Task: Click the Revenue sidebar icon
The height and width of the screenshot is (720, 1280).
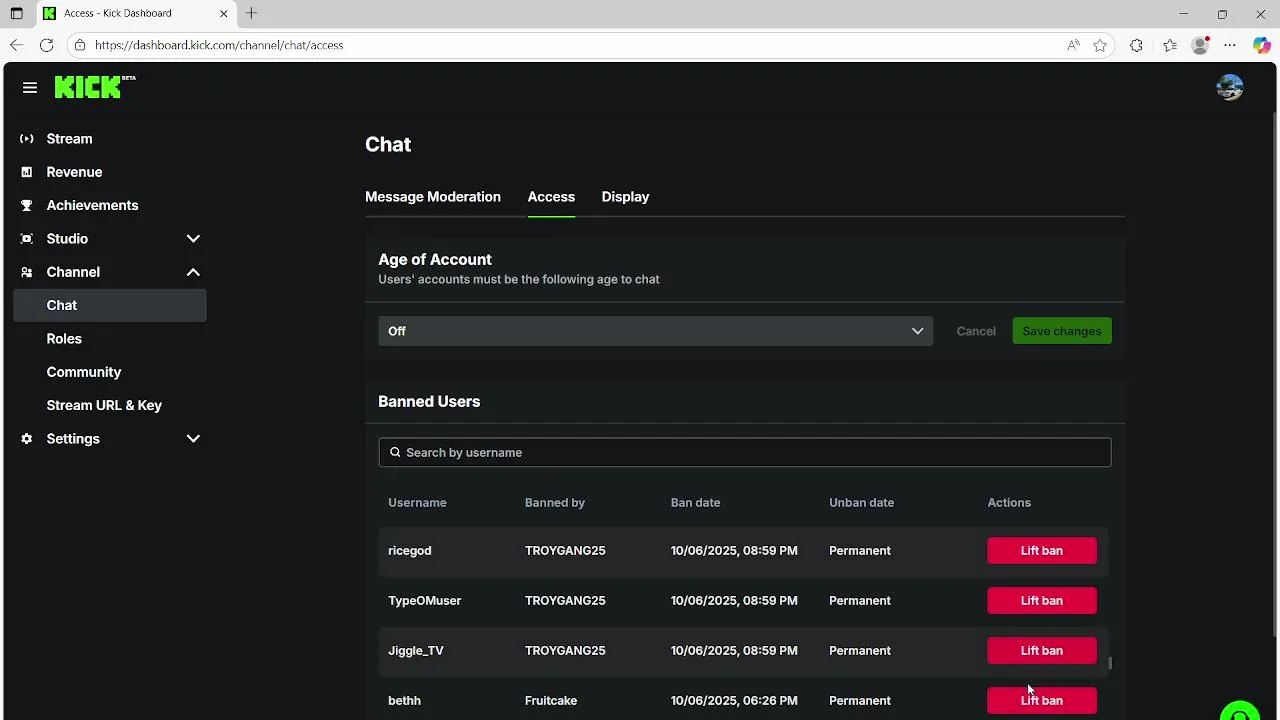Action: pos(27,172)
